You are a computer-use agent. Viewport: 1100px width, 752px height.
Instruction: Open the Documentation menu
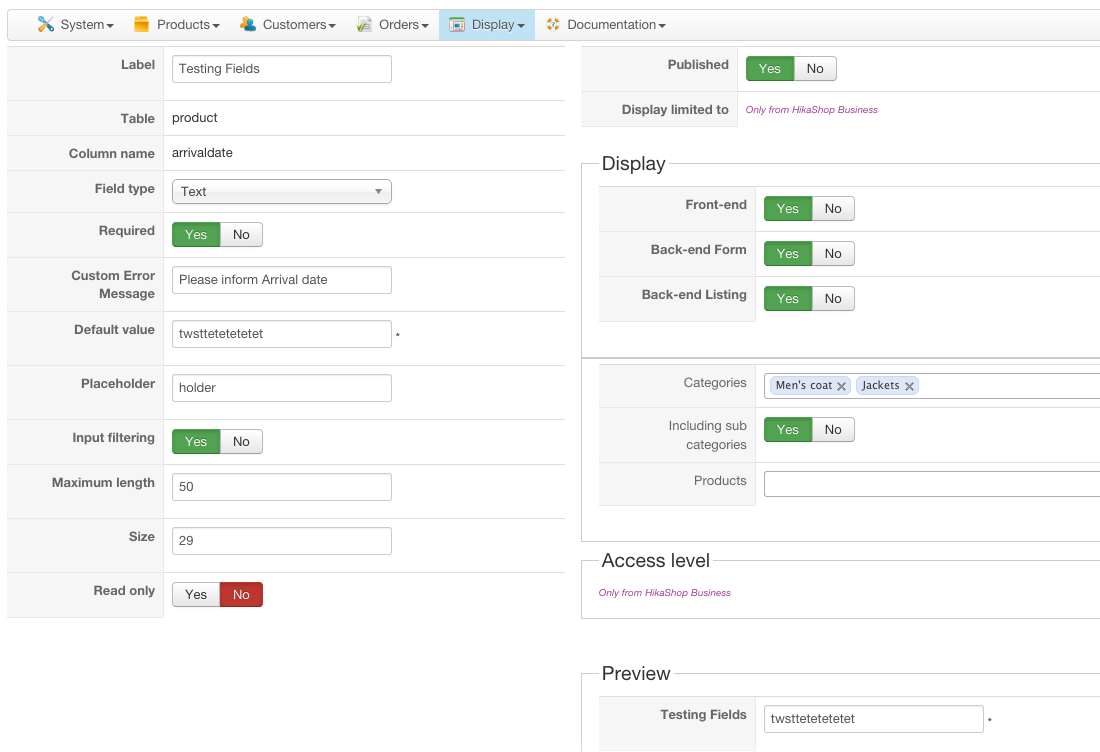pyautogui.click(x=616, y=24)
